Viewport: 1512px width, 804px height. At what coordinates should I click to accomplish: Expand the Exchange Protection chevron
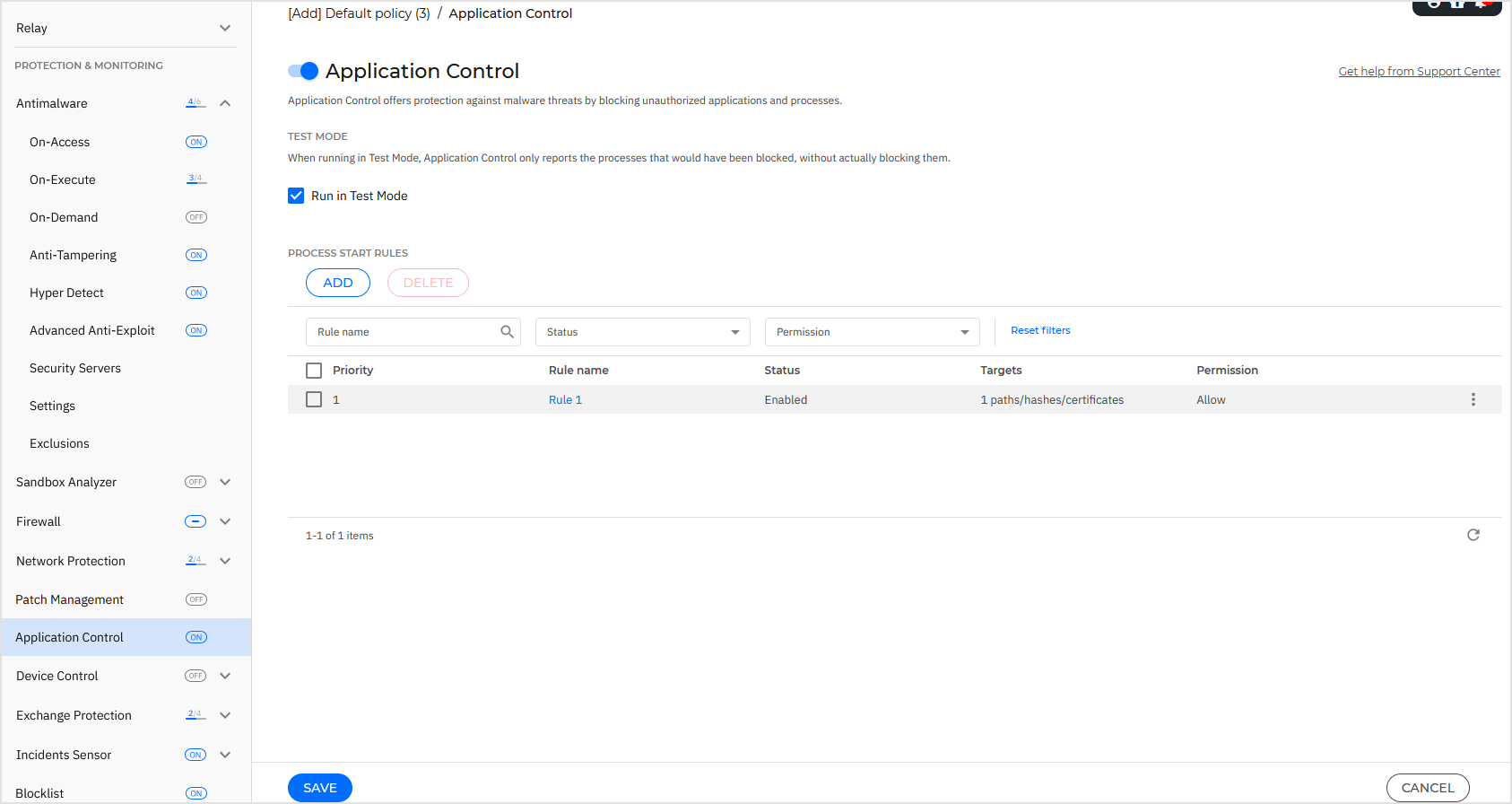[x=225, y=715]
